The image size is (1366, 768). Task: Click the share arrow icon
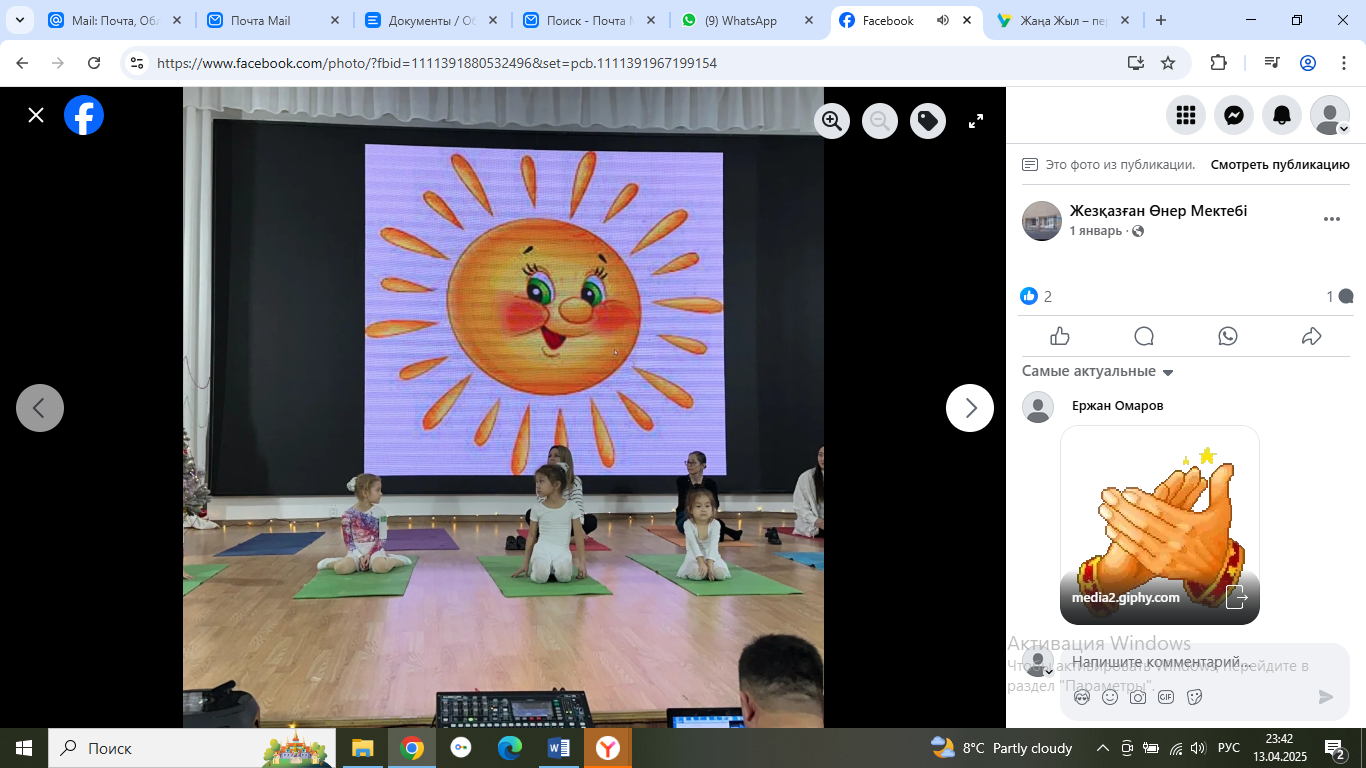click(x=1312, y=336)
